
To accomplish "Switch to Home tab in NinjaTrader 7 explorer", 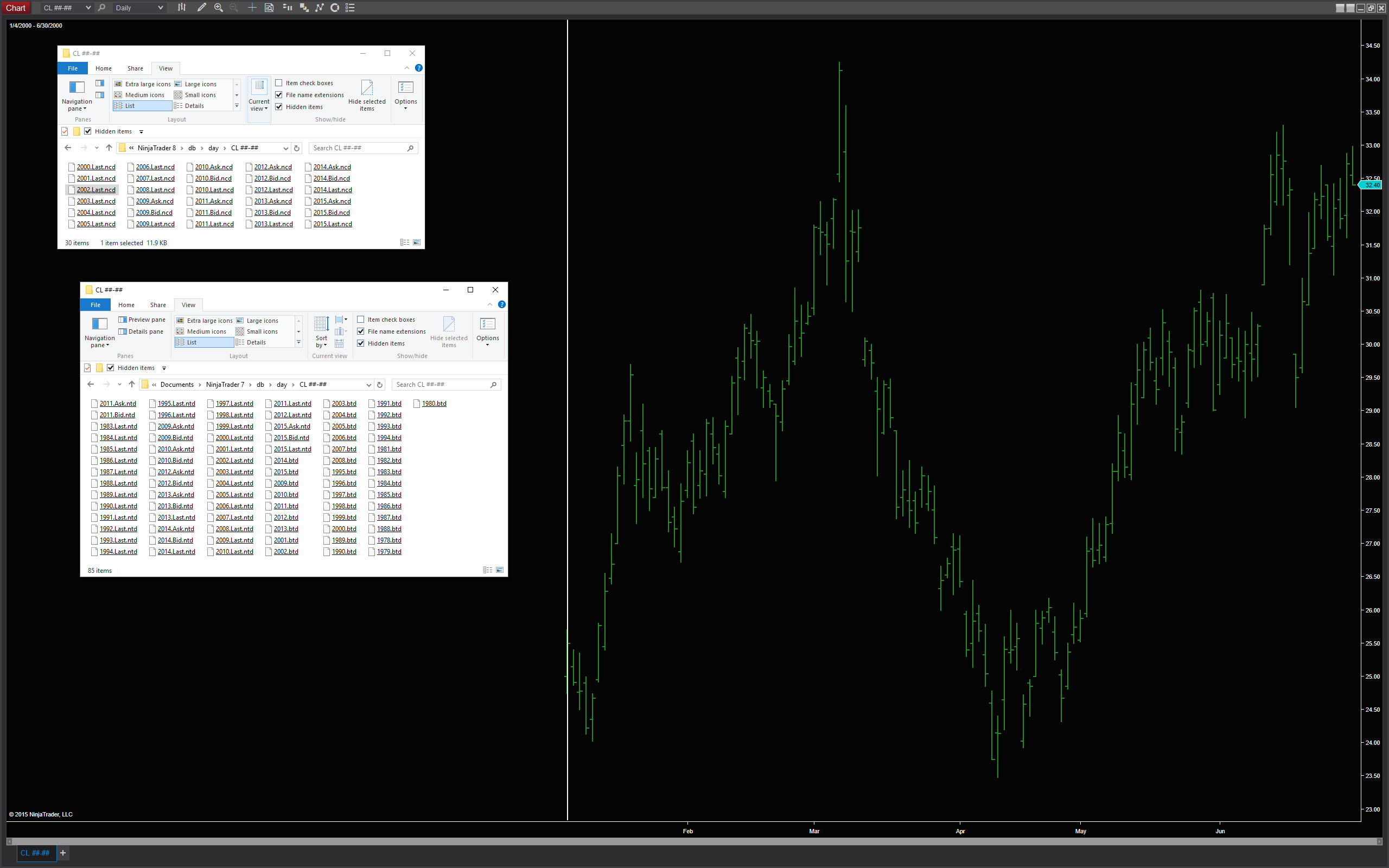I will coord(126,305).
